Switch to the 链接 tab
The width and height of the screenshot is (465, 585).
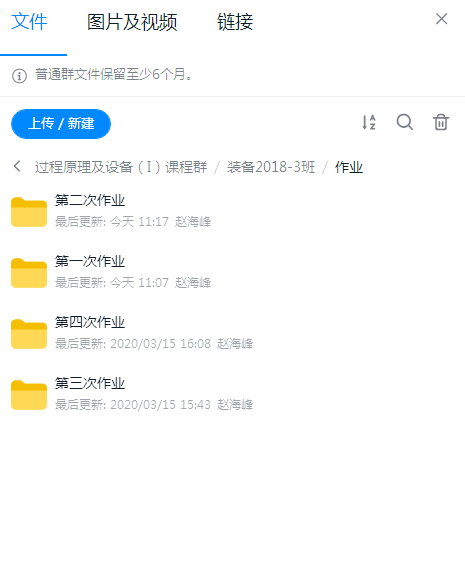point(235,22)
